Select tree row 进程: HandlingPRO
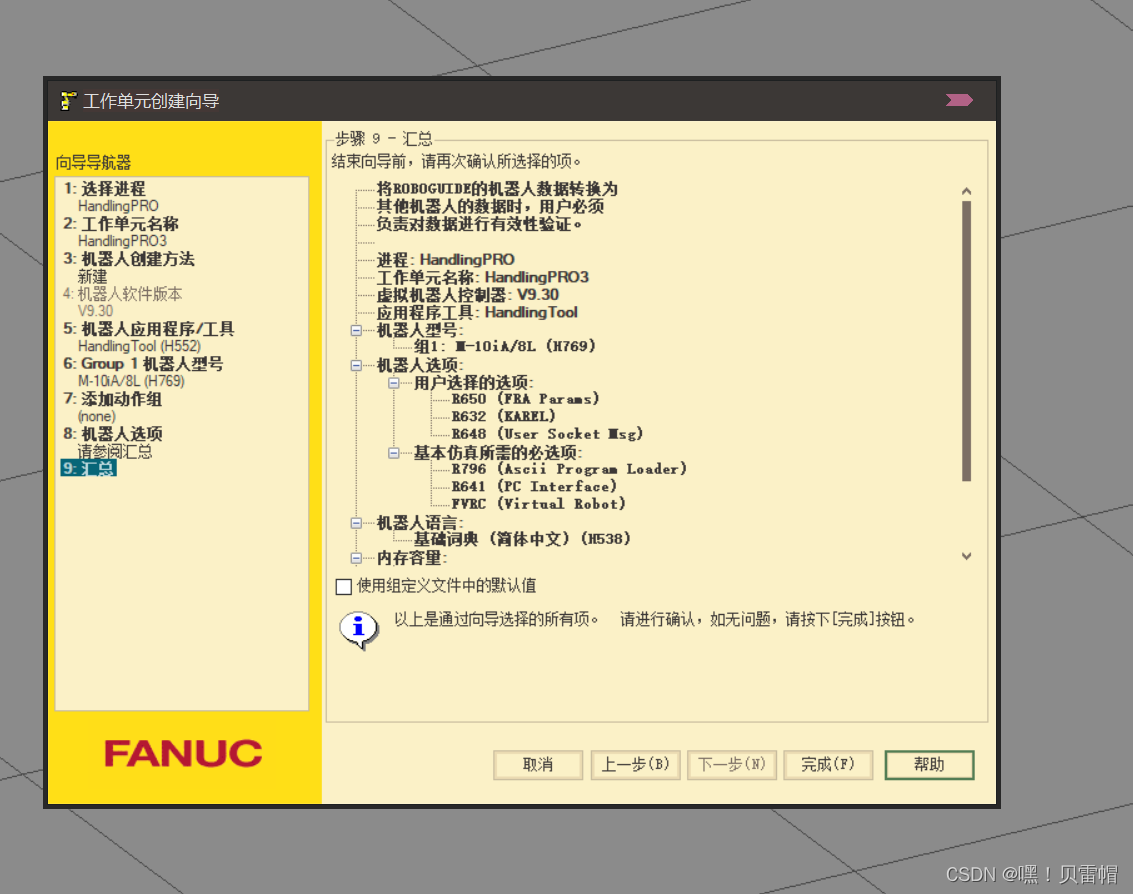Viewport: 1133px width, 894px height. click(x=445, y=259)
